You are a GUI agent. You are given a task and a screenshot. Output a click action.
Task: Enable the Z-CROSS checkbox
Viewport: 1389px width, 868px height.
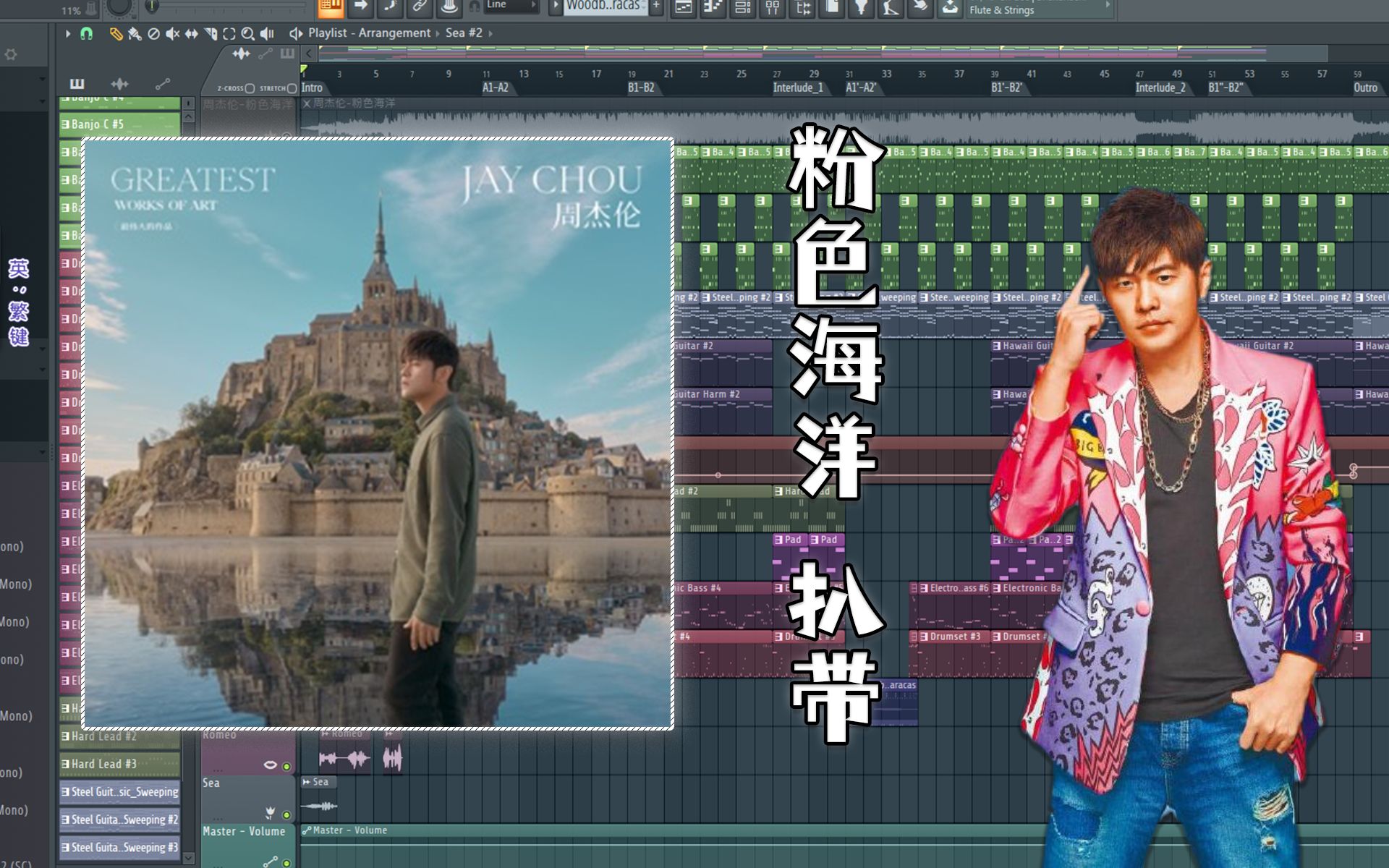point(250,88)
